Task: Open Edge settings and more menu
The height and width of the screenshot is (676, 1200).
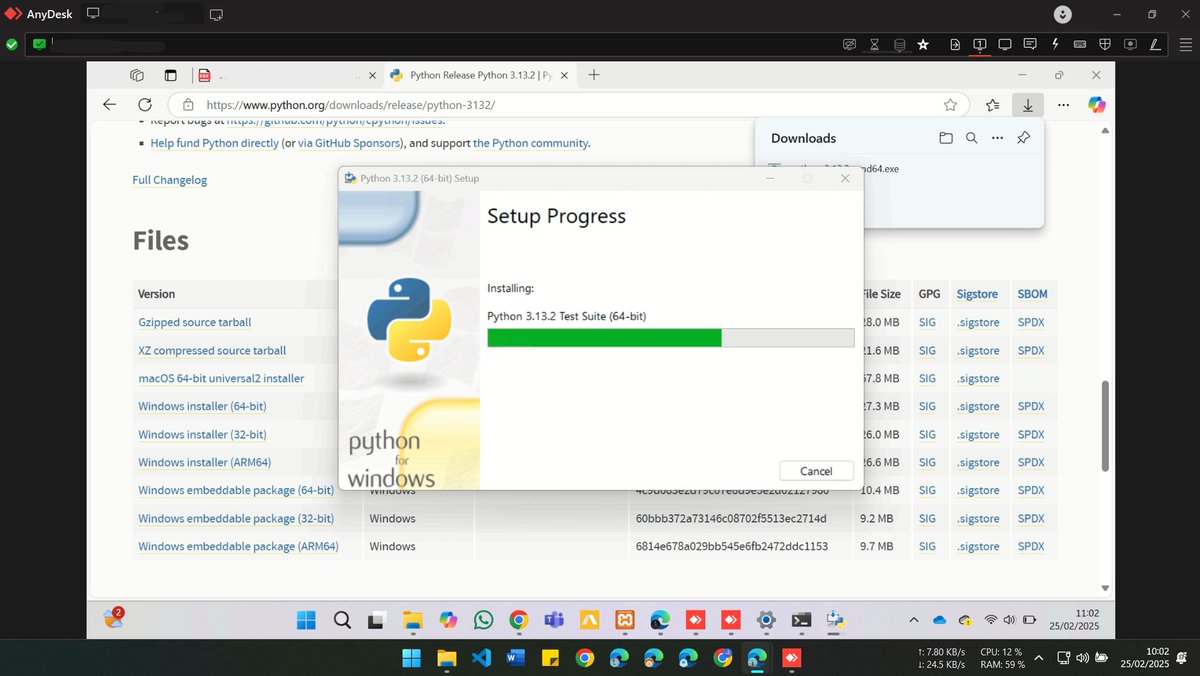Action: (x=1062, y=104)
